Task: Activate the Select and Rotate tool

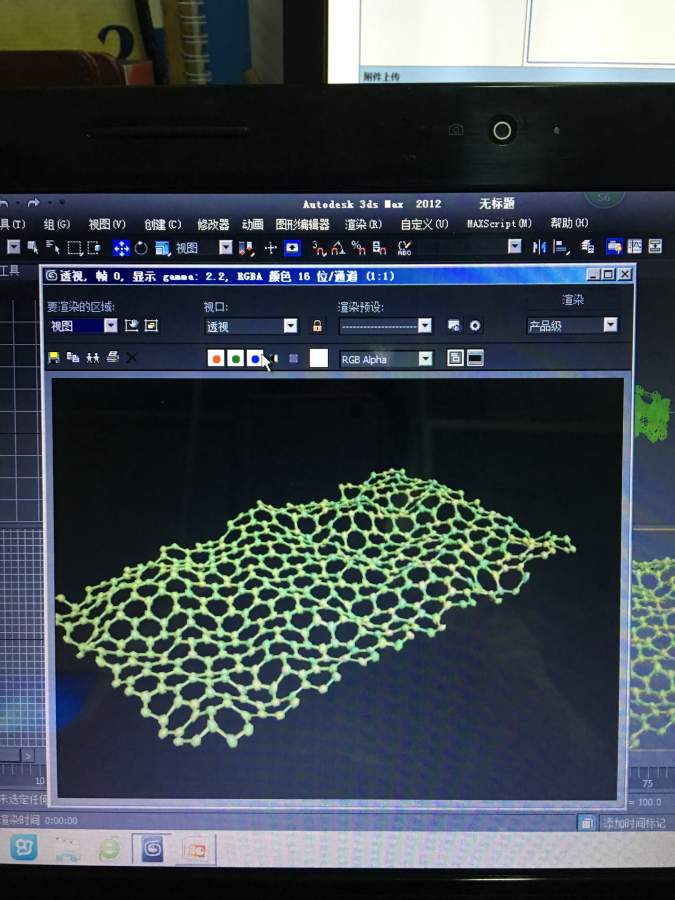Action: [x=141, y=248]
